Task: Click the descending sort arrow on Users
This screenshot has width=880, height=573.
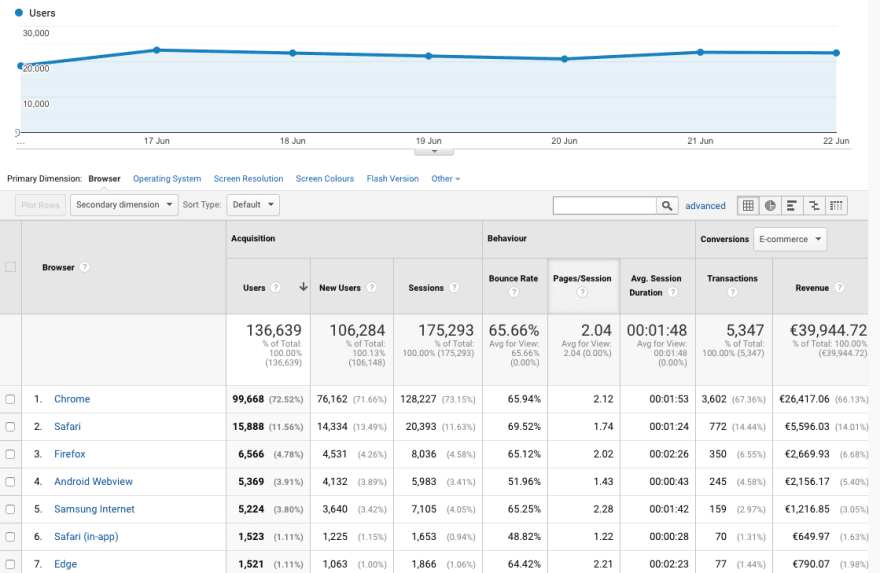Action: click(x=303, y=287)
